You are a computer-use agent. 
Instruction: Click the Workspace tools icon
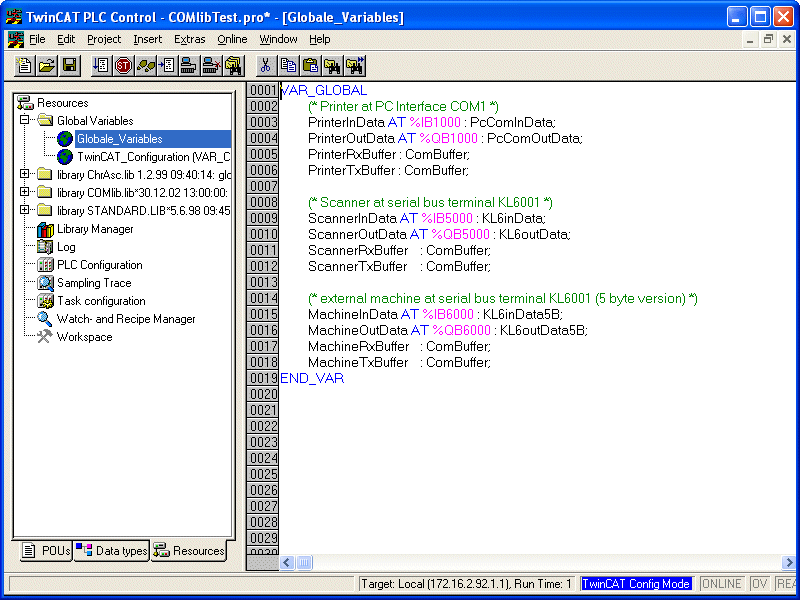point(45,337)
